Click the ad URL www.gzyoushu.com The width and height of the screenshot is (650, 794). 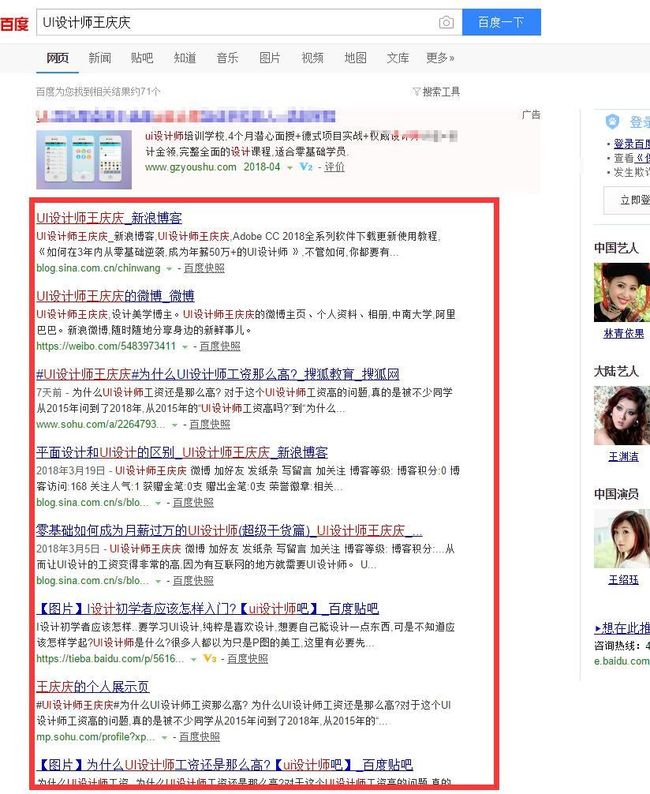[x=191, y=167]
